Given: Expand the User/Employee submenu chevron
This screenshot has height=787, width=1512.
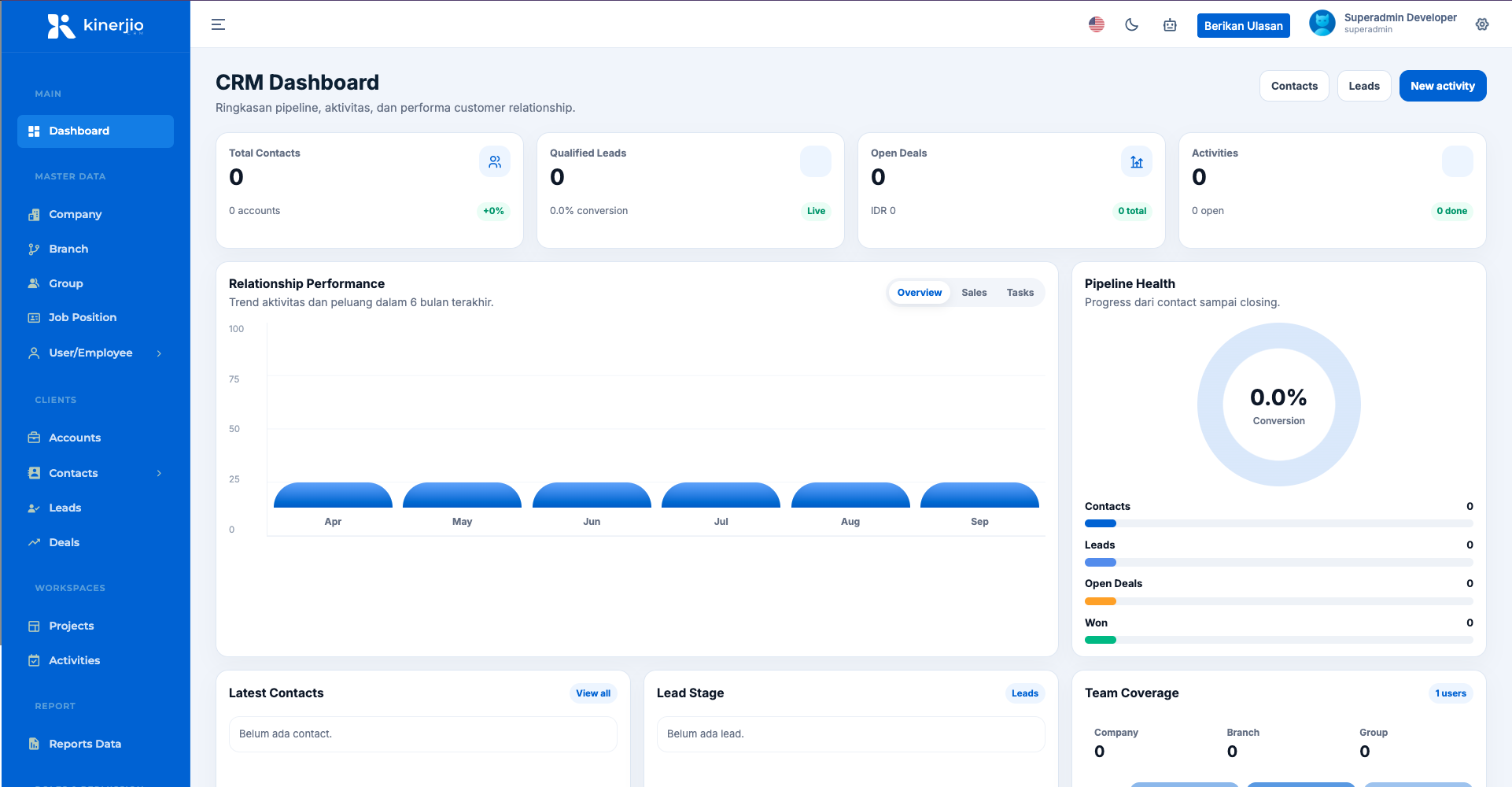Looking at the screenshot, I should point(159,353).
